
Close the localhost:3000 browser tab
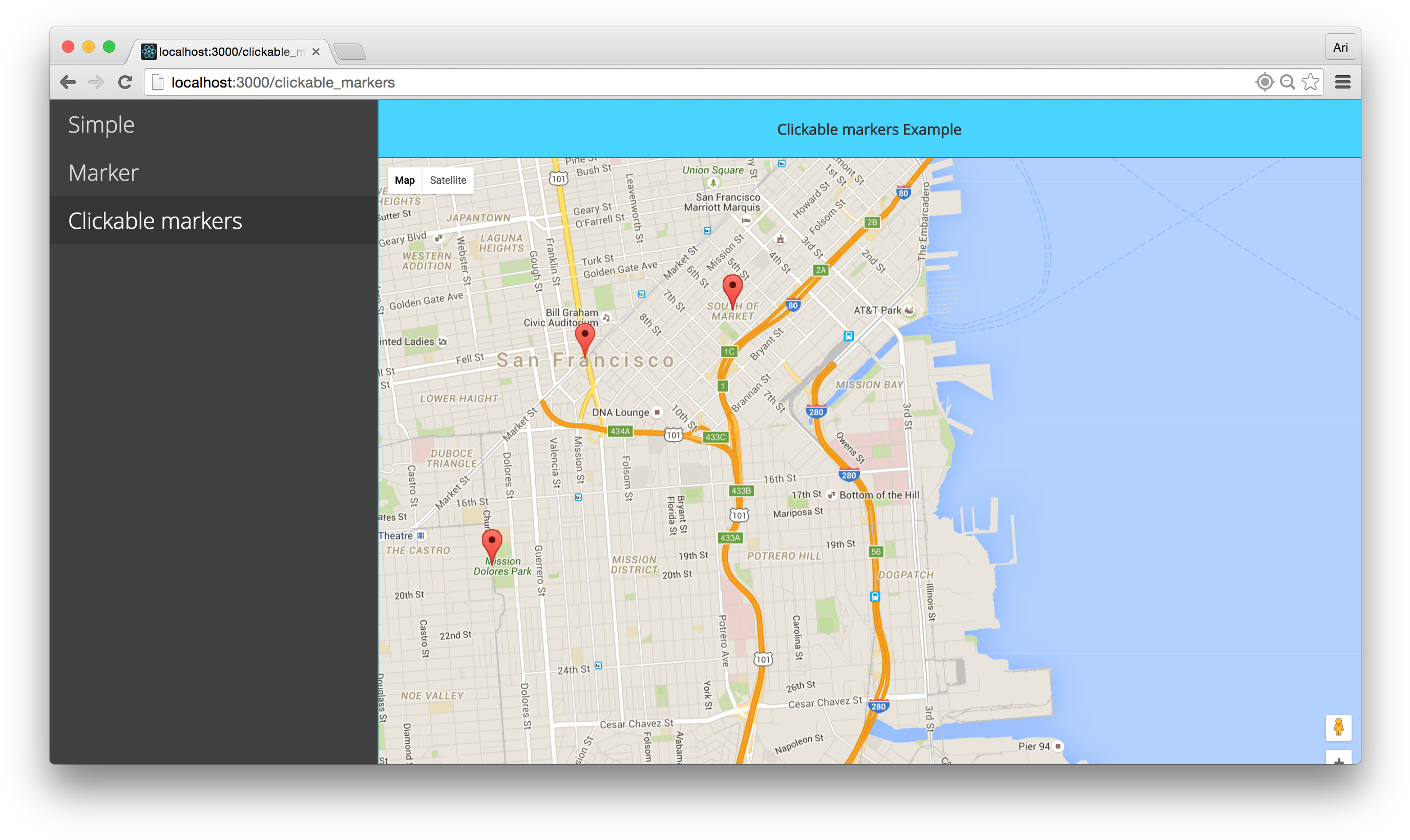(316, 52)
